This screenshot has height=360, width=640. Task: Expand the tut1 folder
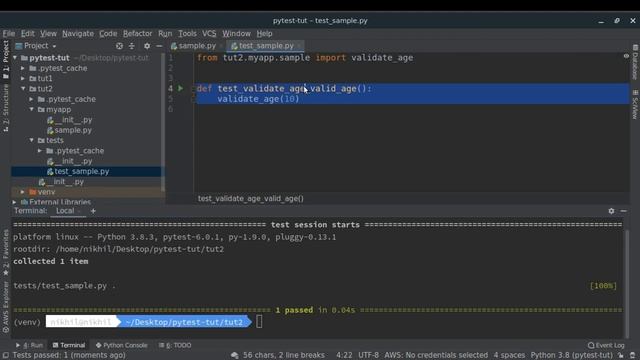[x=23, y=78]
